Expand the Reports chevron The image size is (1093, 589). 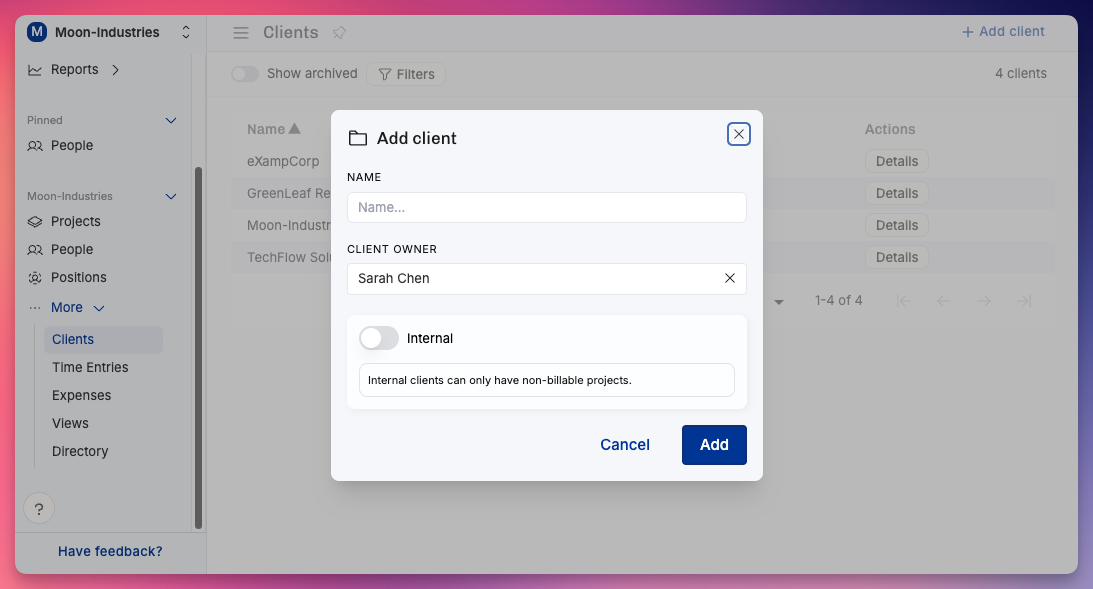116,70
